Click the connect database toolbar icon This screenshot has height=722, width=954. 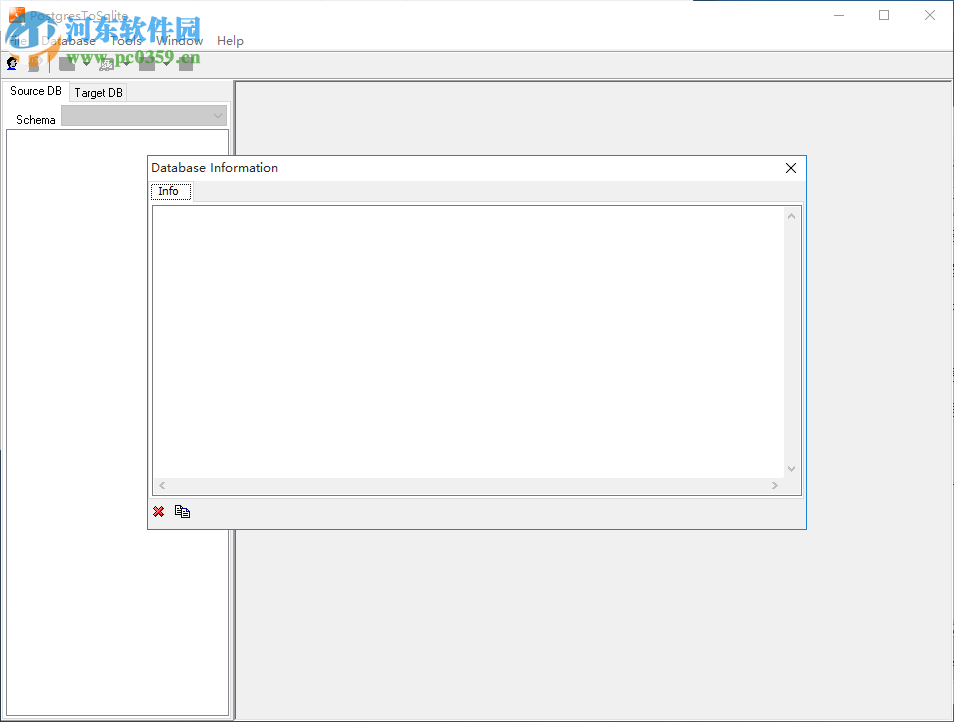[x=11, y=62]
